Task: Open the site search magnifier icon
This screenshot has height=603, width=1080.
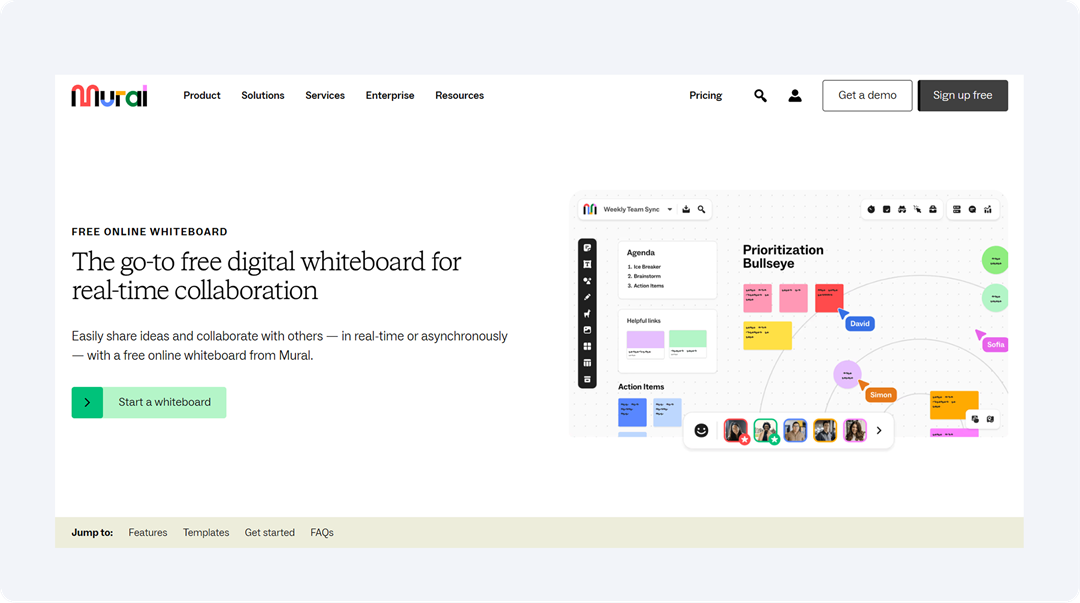Action: tap(760, 96)
